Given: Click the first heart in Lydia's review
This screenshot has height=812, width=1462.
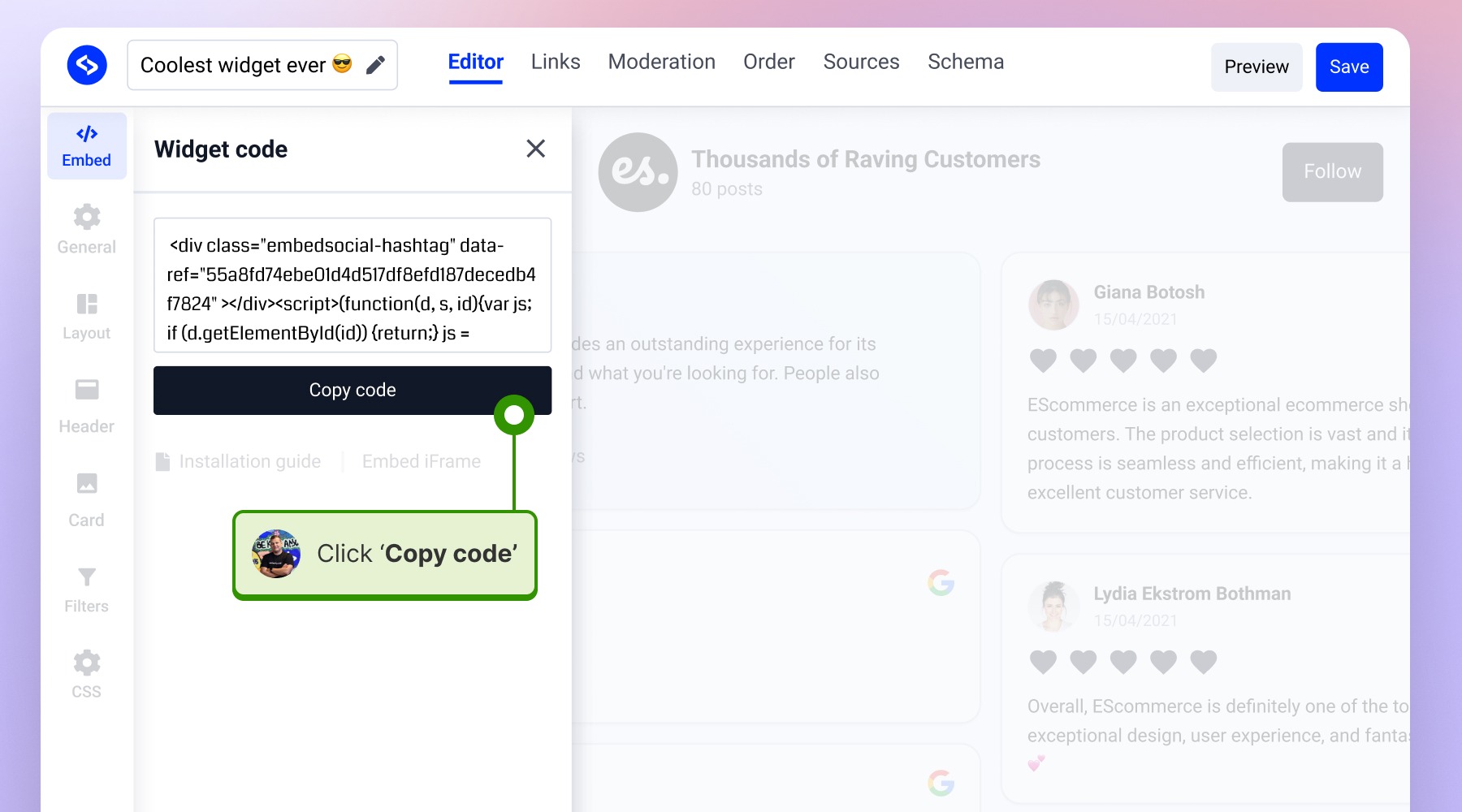Looking at the screenshot, I should click(x=1044, y=662).
